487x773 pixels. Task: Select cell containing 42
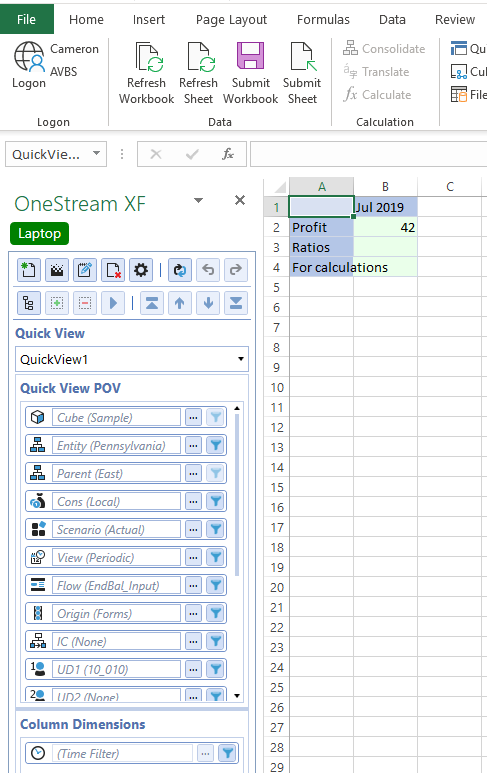point(385,227)
